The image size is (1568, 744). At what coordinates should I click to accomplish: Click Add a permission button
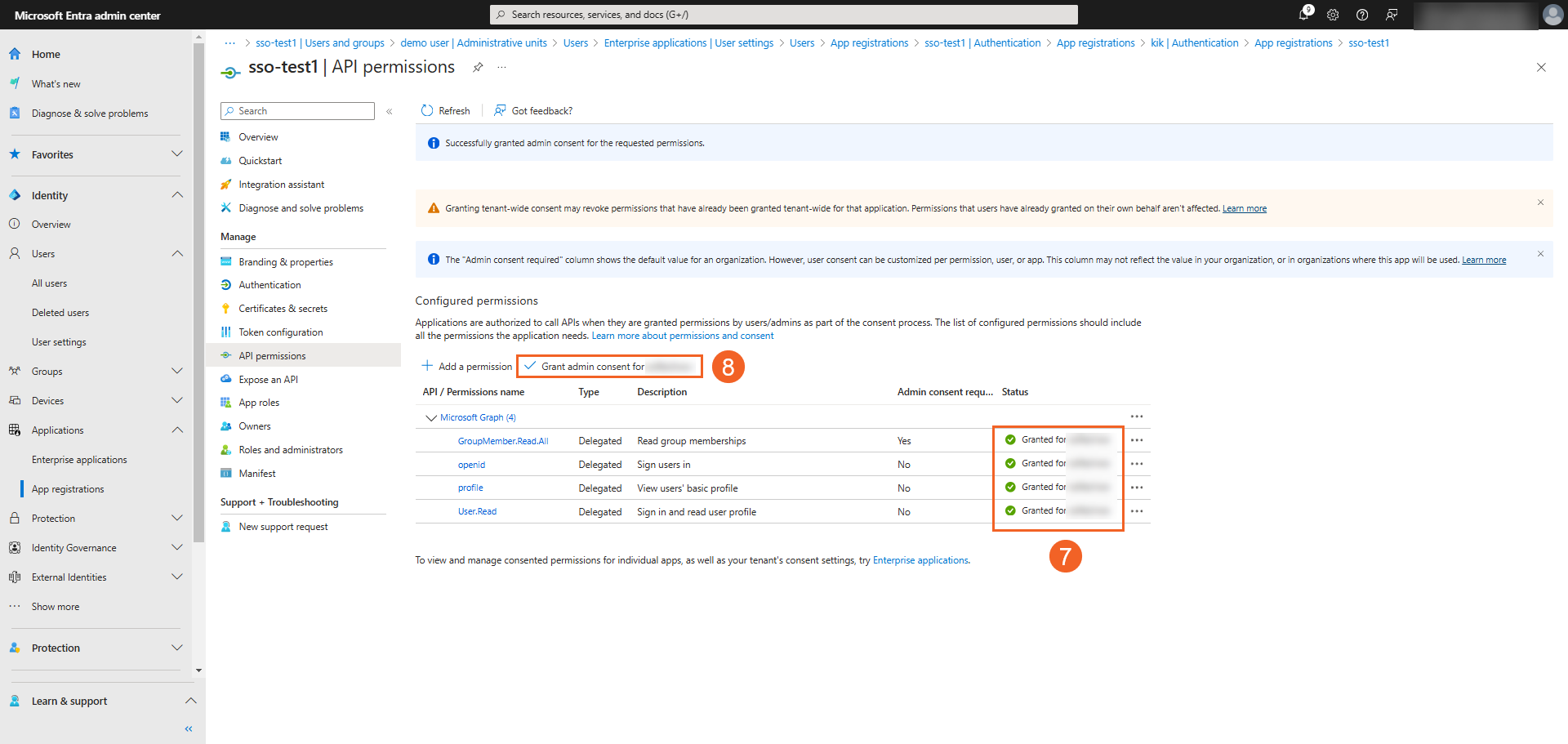tap(467, 367)
